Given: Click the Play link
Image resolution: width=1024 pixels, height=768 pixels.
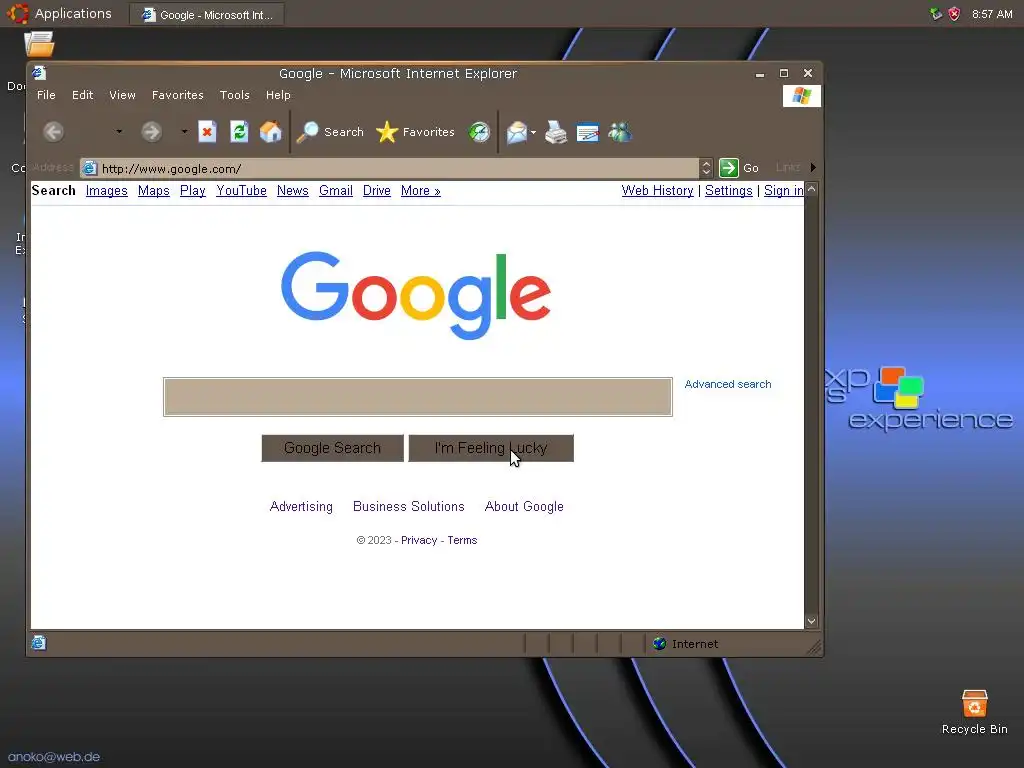Looking at the screenshot, I should (193, 191).
